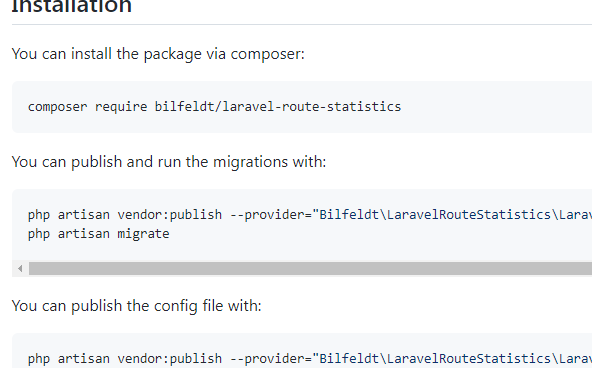Click the 'php artisan migrate' line
Viewport: 592px width, 368px height.
coord(99,234)
